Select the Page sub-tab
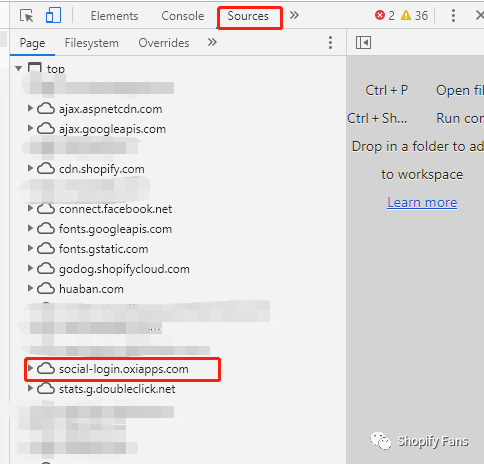Image resolution: width=484 pixels, height=464 pixels. tap(32, 43)
